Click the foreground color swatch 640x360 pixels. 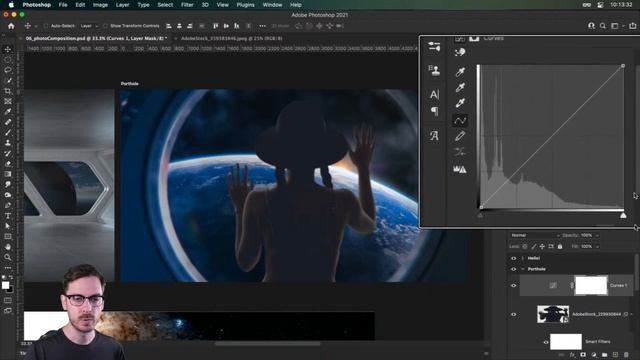[x=5, y=285]
